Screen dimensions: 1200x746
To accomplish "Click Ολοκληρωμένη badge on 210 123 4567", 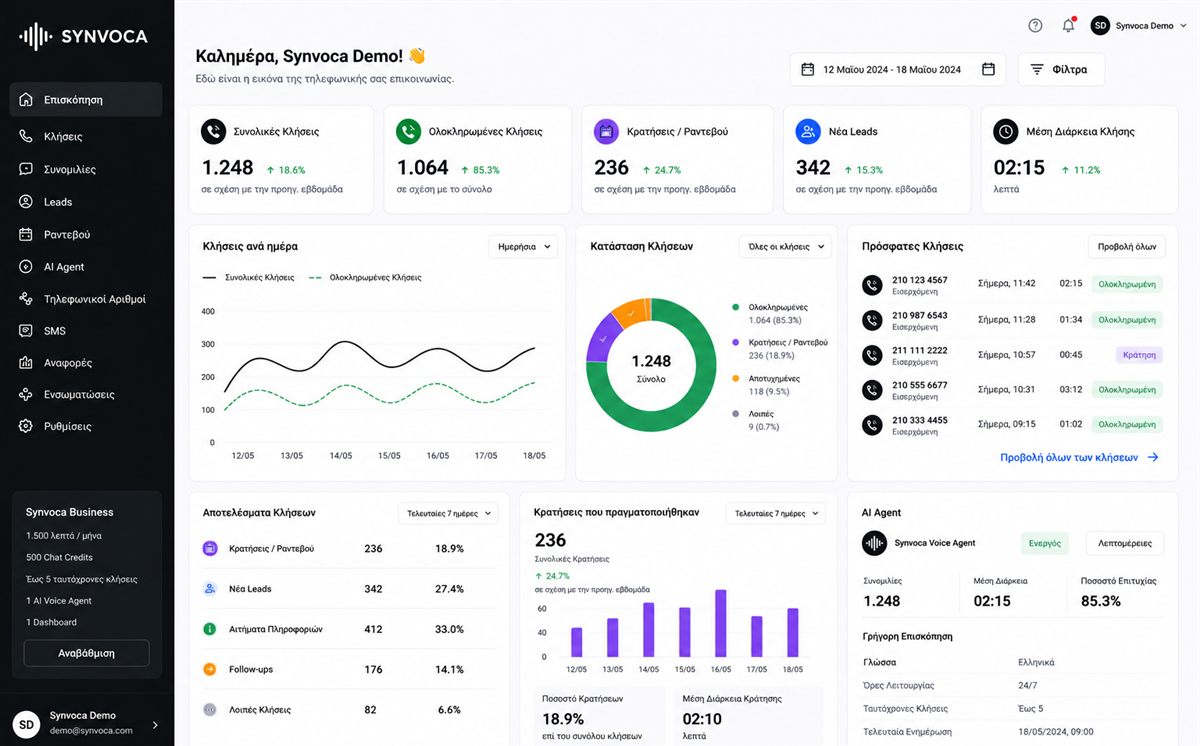I will [x=1128, y=283].
